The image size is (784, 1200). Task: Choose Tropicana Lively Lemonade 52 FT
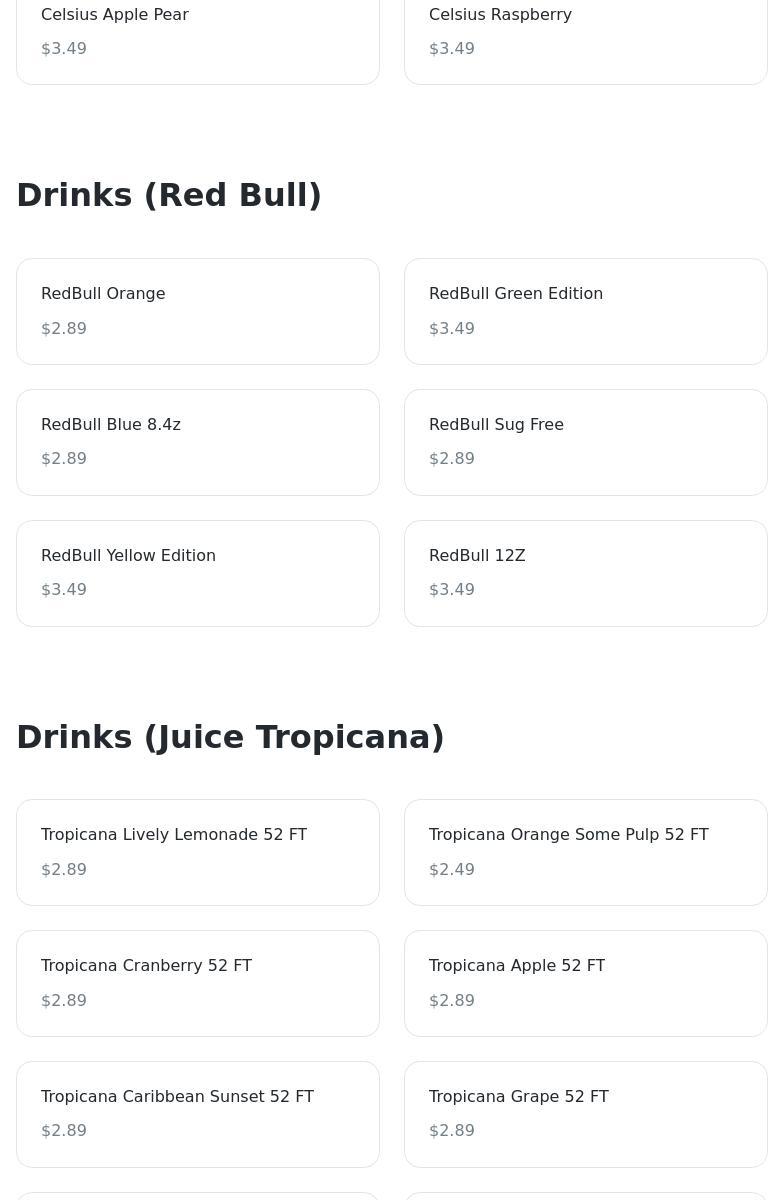(x=197, y=852)
